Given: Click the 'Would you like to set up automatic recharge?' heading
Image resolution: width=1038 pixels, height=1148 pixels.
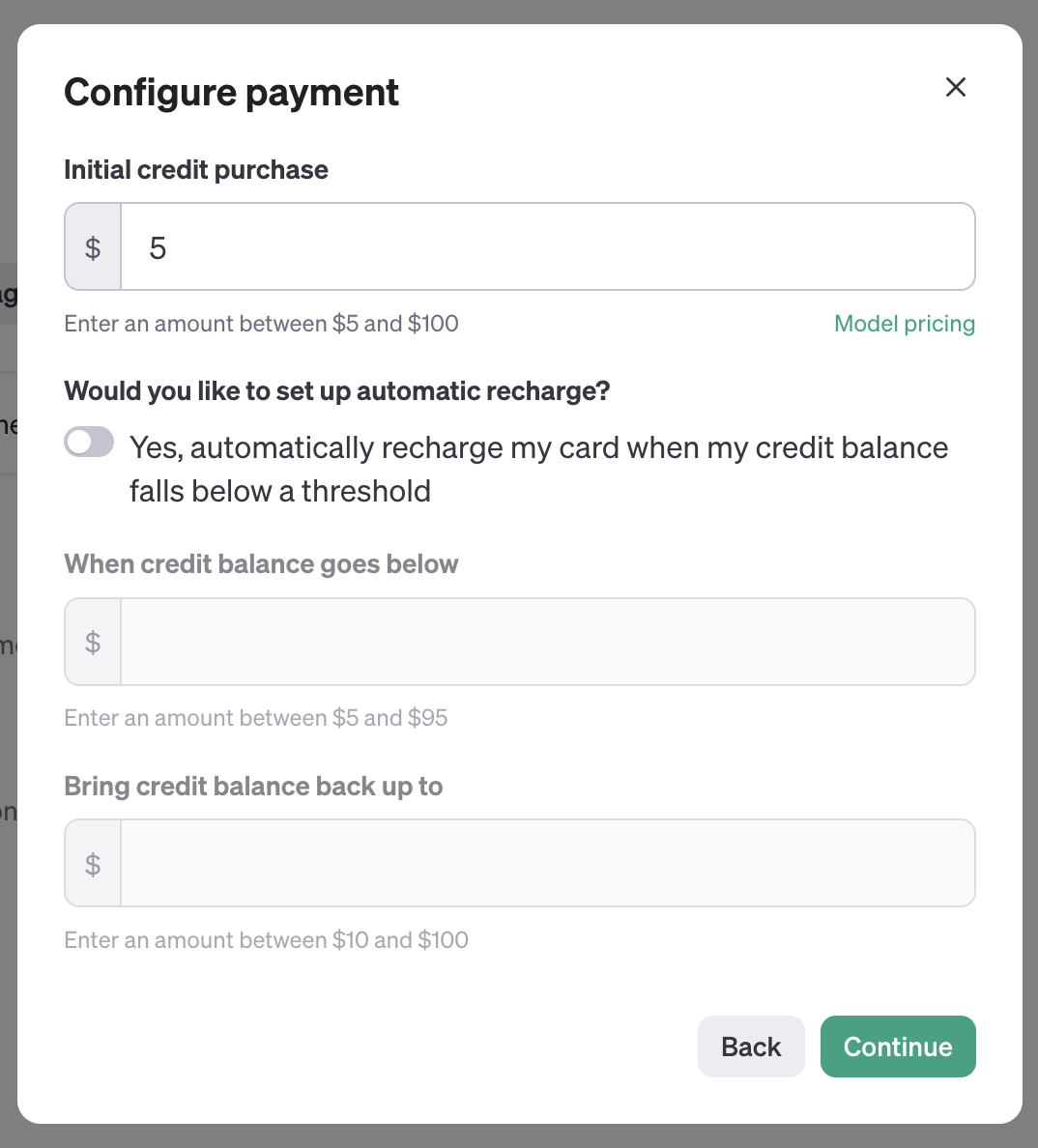Looking at the screenshot, I should click(x=337, y=391).
